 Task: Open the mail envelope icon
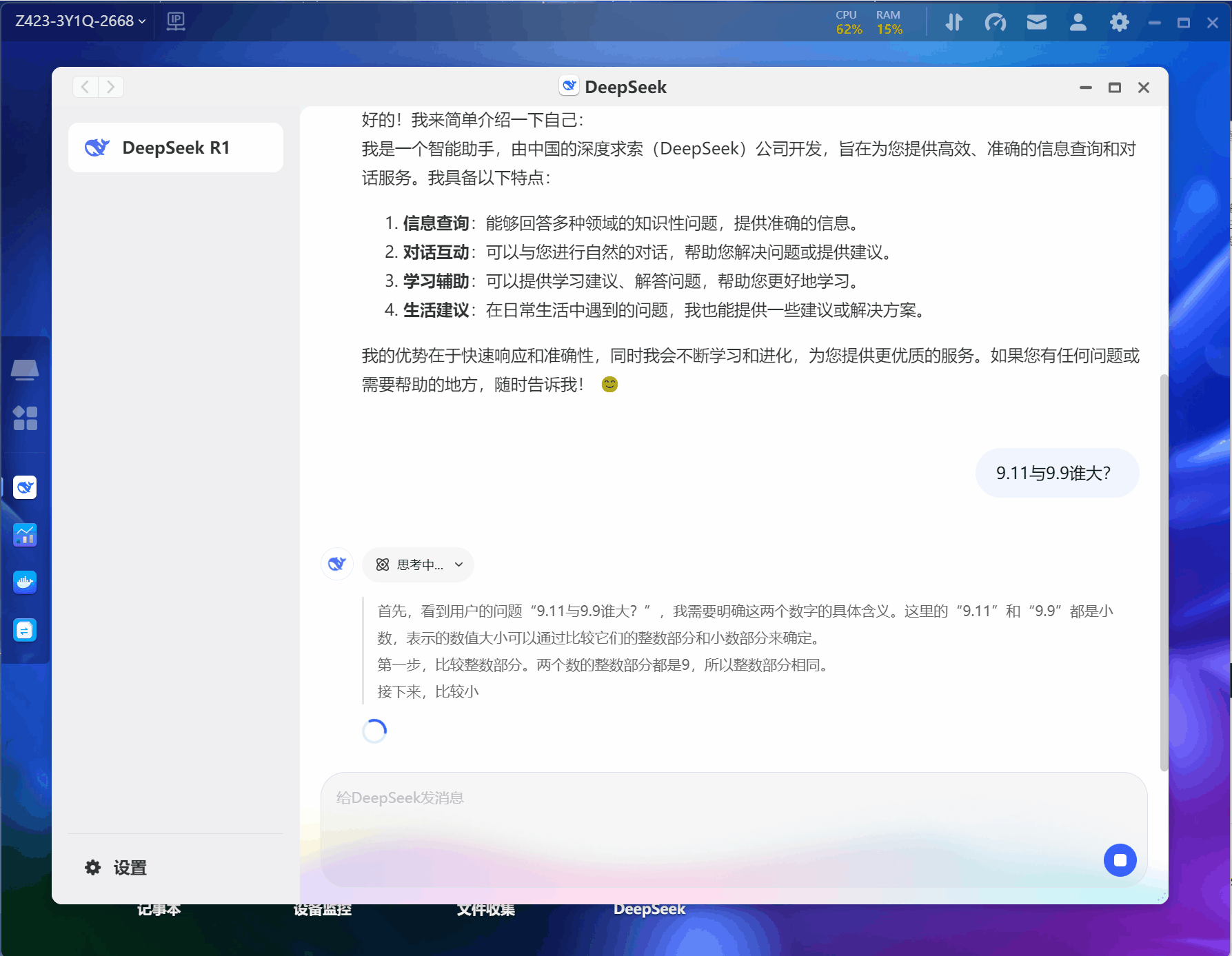pos(1037,23)
